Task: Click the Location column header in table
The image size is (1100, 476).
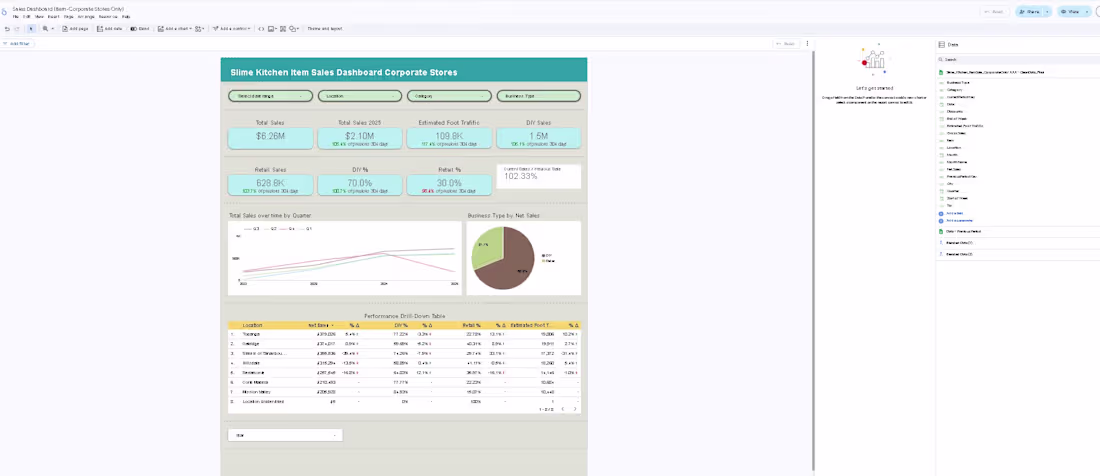Action: (253, 325)
